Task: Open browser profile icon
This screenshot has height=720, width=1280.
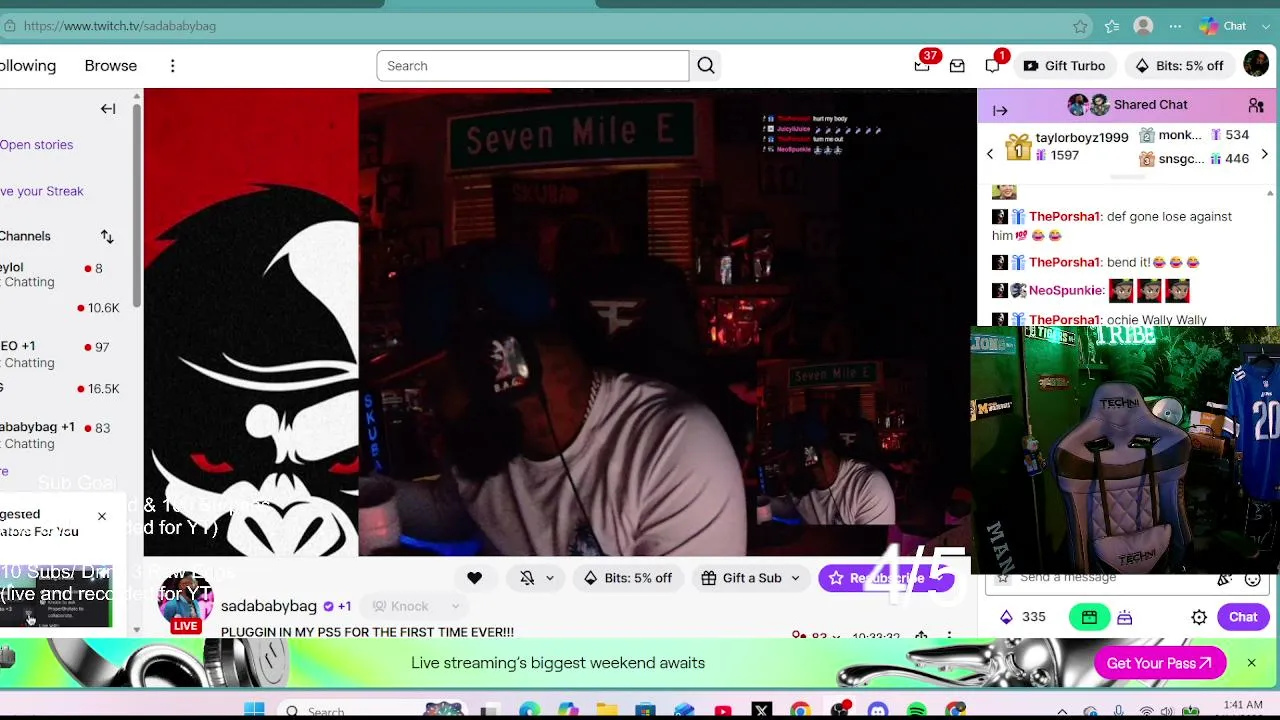Action: coord(1144,26)
